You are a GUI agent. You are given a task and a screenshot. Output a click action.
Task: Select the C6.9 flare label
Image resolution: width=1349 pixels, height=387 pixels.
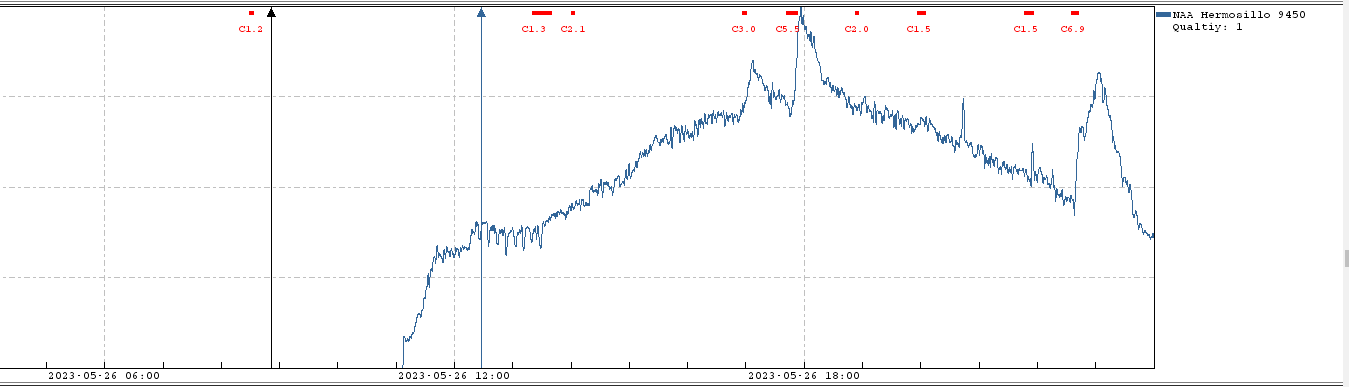[x=1073, y=29]
